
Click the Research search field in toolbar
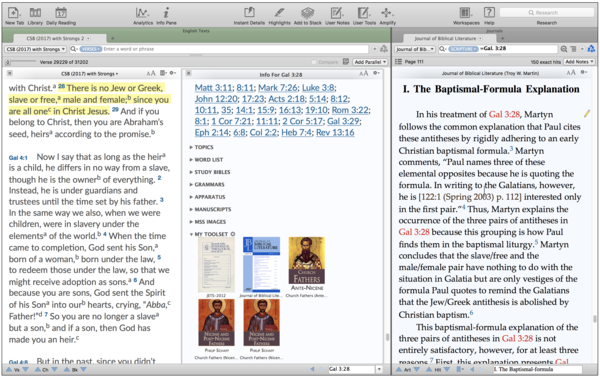tap(546, 13)
